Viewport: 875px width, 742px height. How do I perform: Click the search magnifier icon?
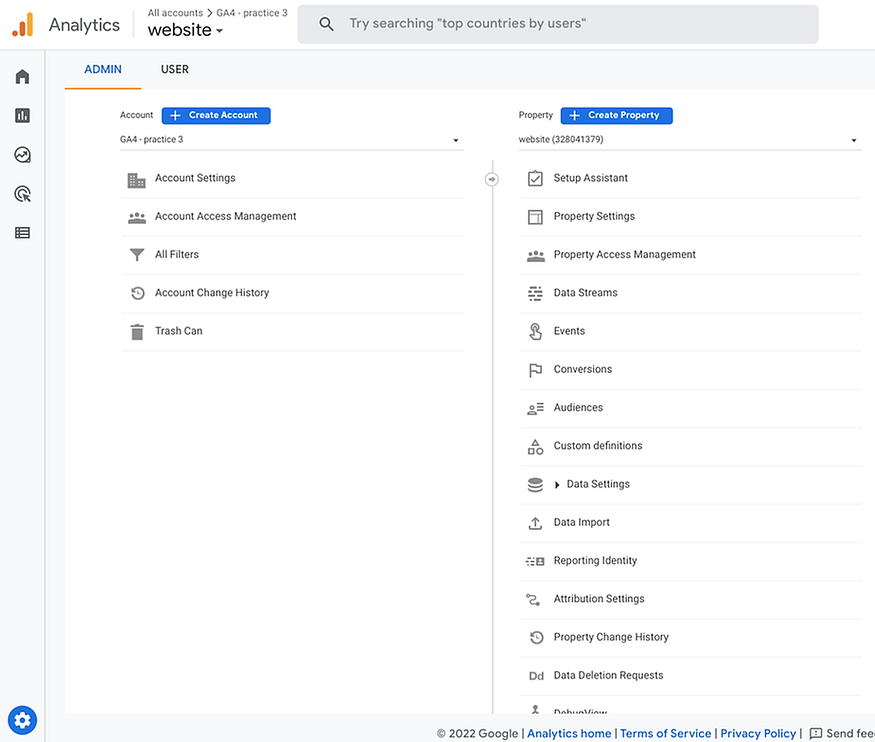click(x=326, y=24)
